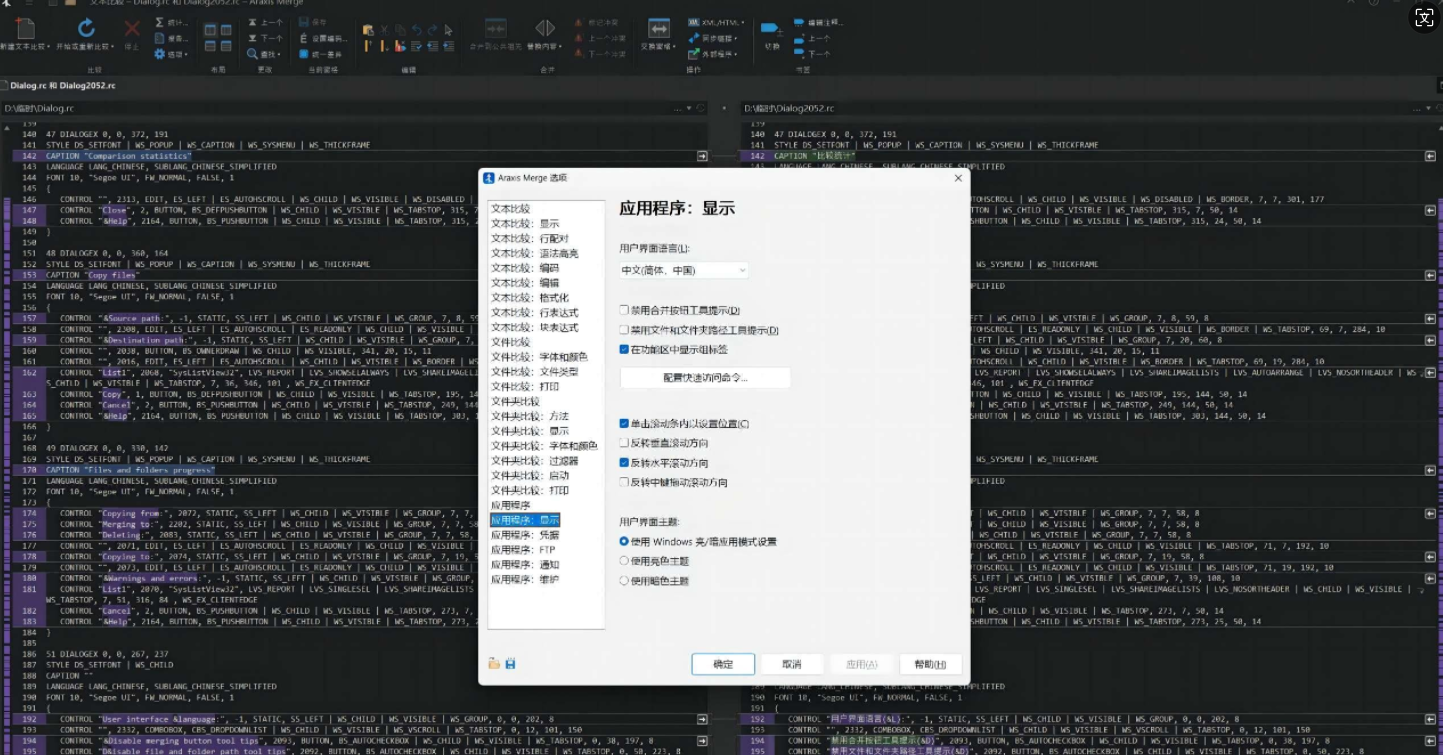1443x755 pixels.
Task: Click the 帮助(H) button
Action: tap(930, 664)
